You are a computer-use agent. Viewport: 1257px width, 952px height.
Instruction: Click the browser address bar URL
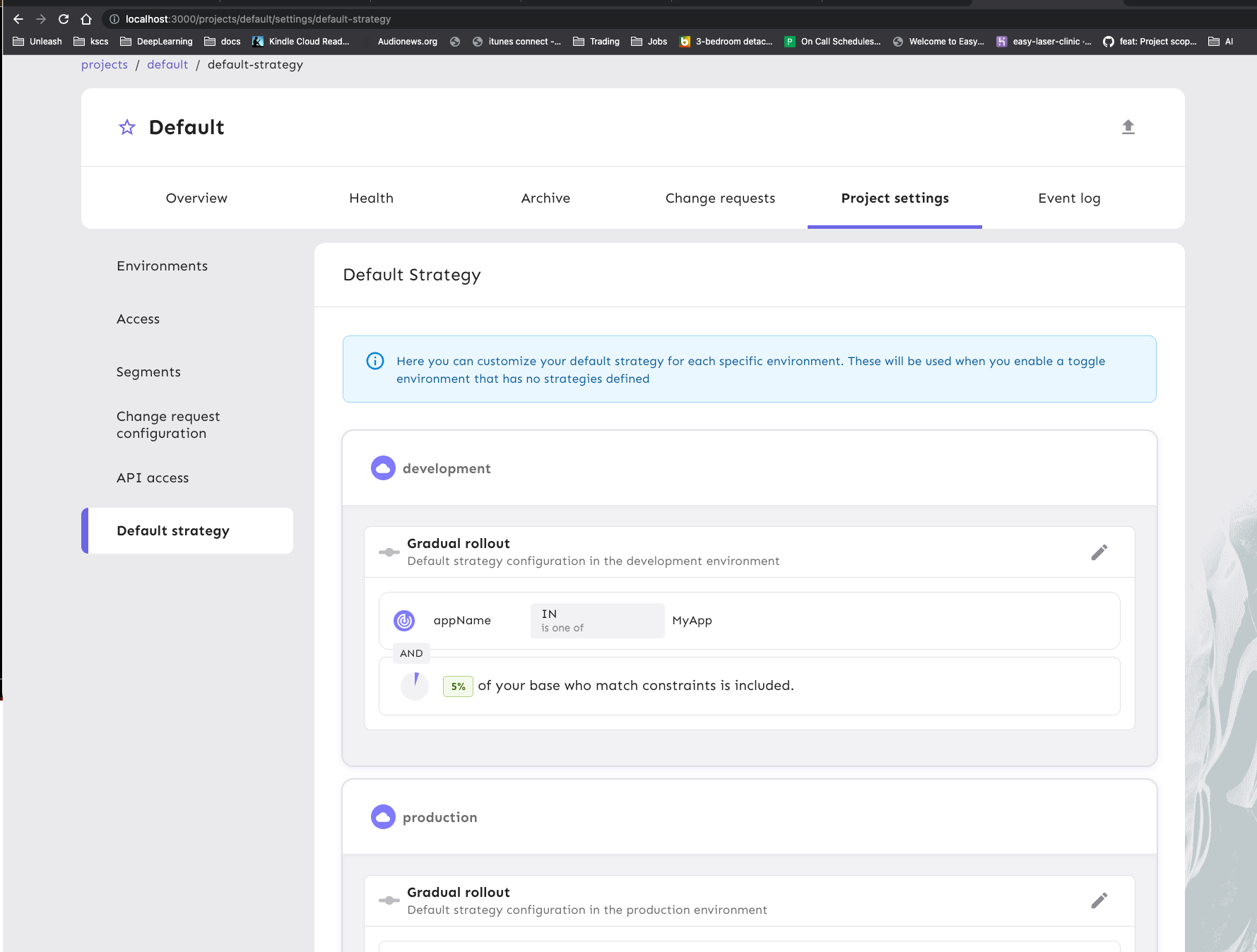click(x=258, y=19)
